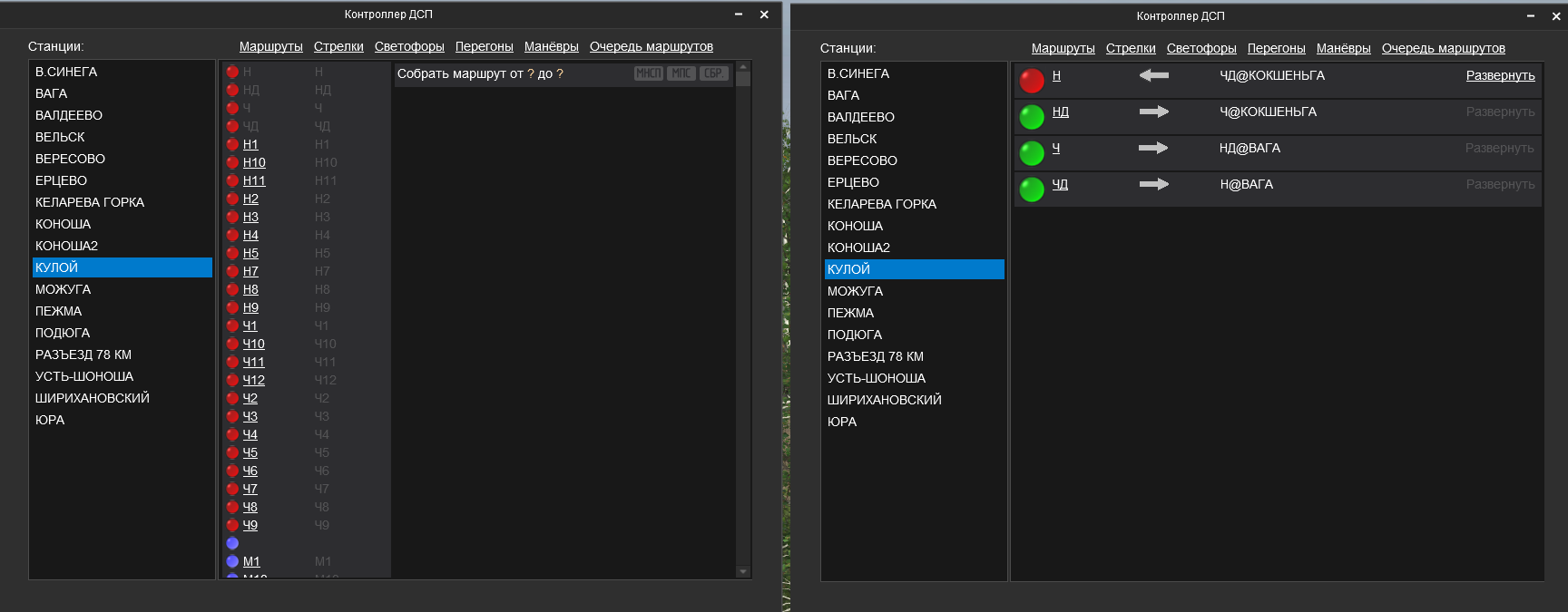Open the Светофоры tab in the left window
This screenshot has height=612, width=1568.
[x=409, y=46]
